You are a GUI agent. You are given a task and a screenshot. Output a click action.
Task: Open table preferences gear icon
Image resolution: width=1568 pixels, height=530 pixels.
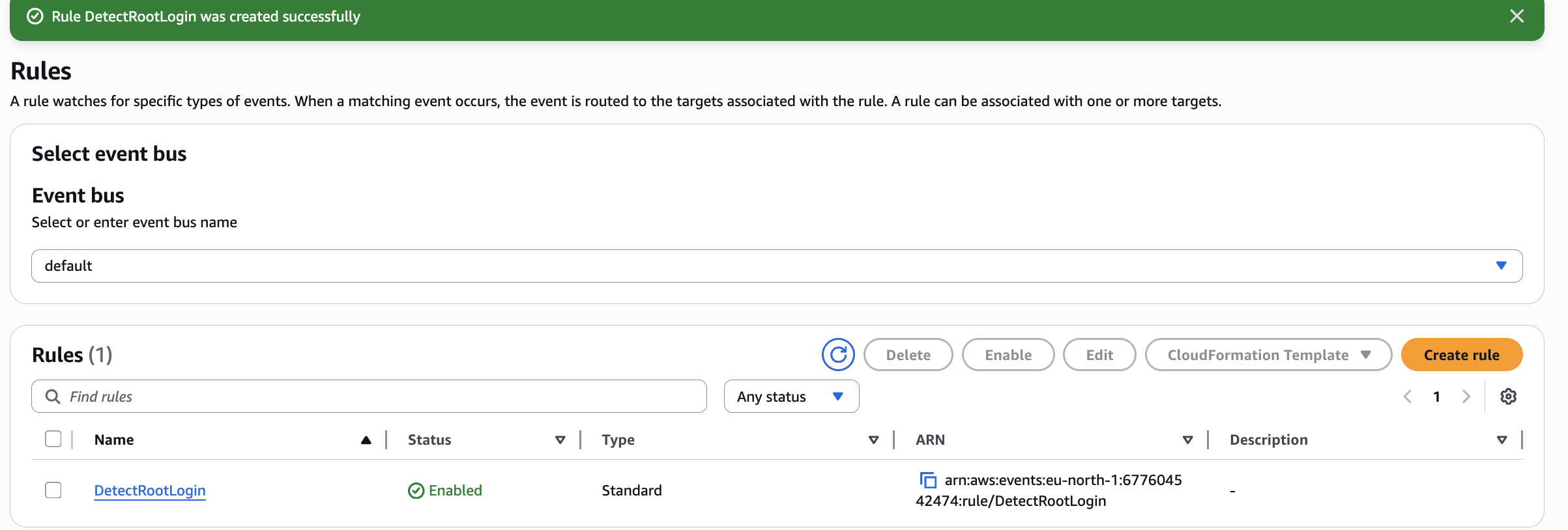[x=1508, y=397]
